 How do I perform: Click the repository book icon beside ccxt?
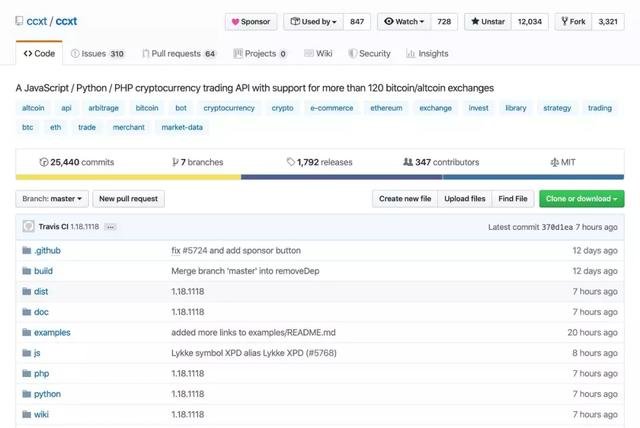coord(20,20)
